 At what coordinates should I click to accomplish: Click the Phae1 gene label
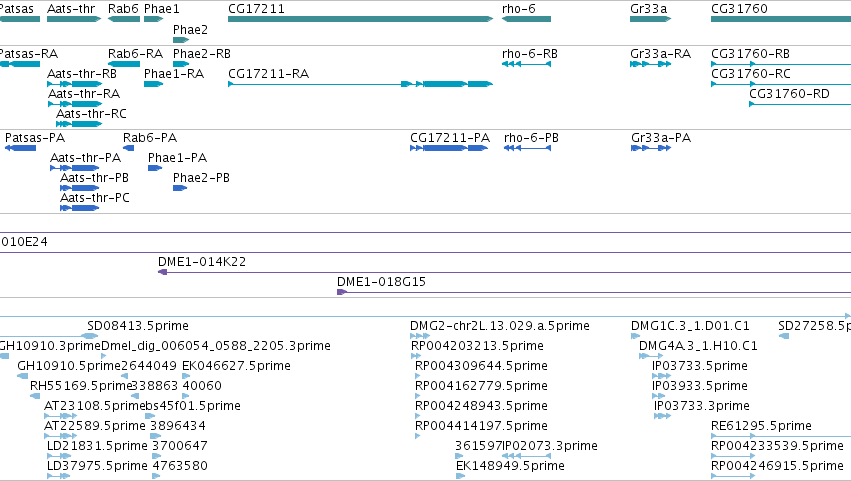[x=162, y=9]
